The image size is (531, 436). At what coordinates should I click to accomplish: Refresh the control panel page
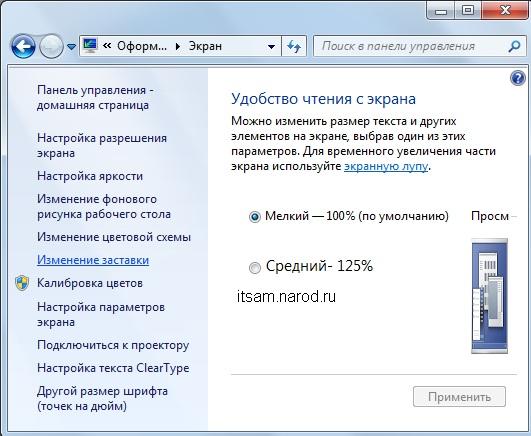294,46
